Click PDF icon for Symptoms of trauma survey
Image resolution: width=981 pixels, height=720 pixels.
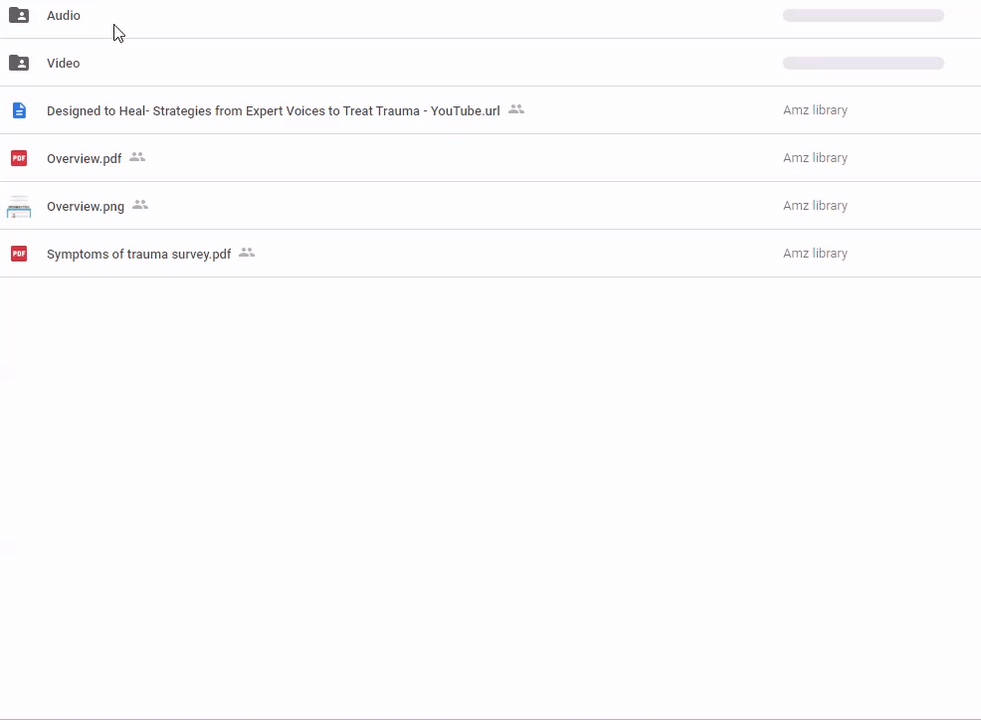18,254
